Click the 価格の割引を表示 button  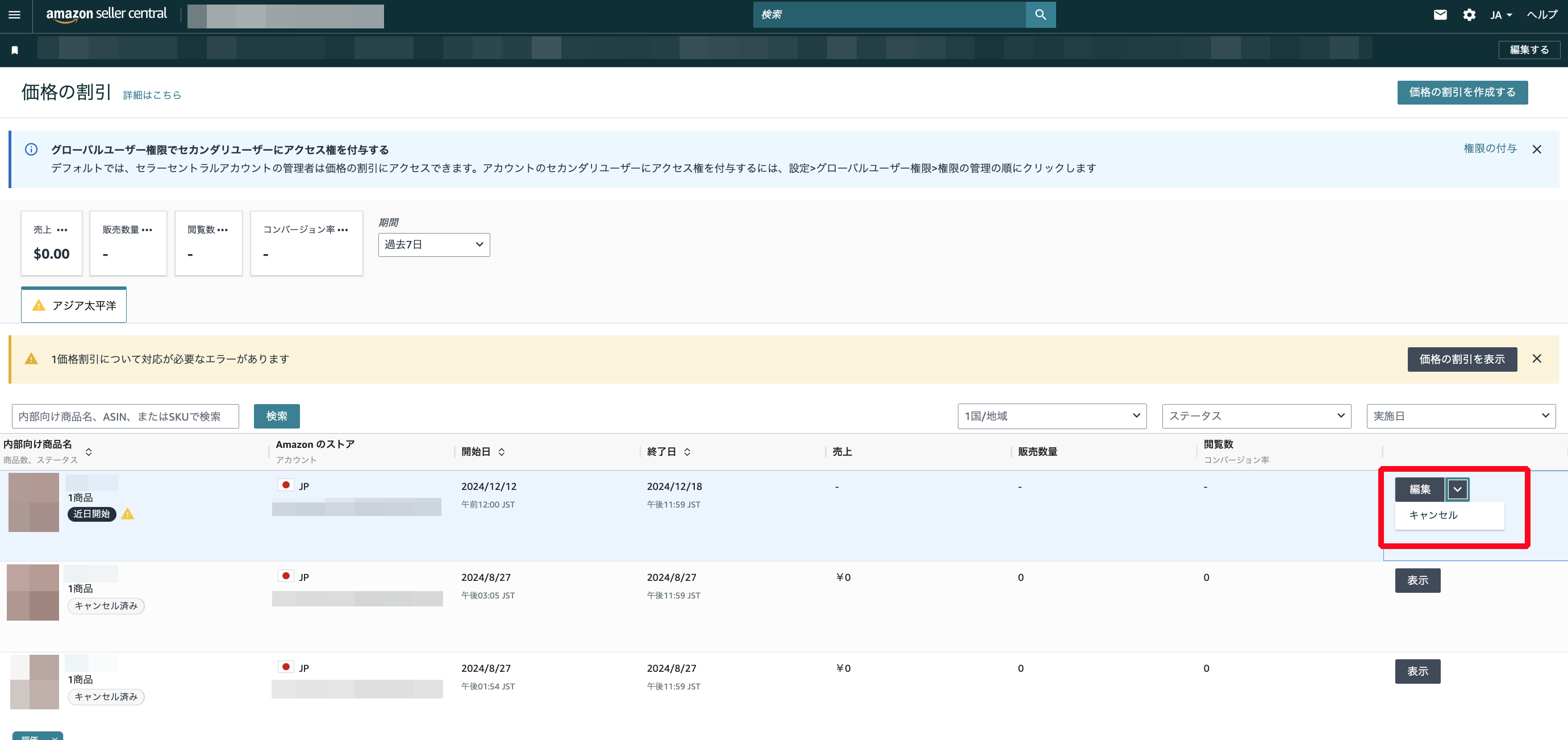coord(1462,359)
